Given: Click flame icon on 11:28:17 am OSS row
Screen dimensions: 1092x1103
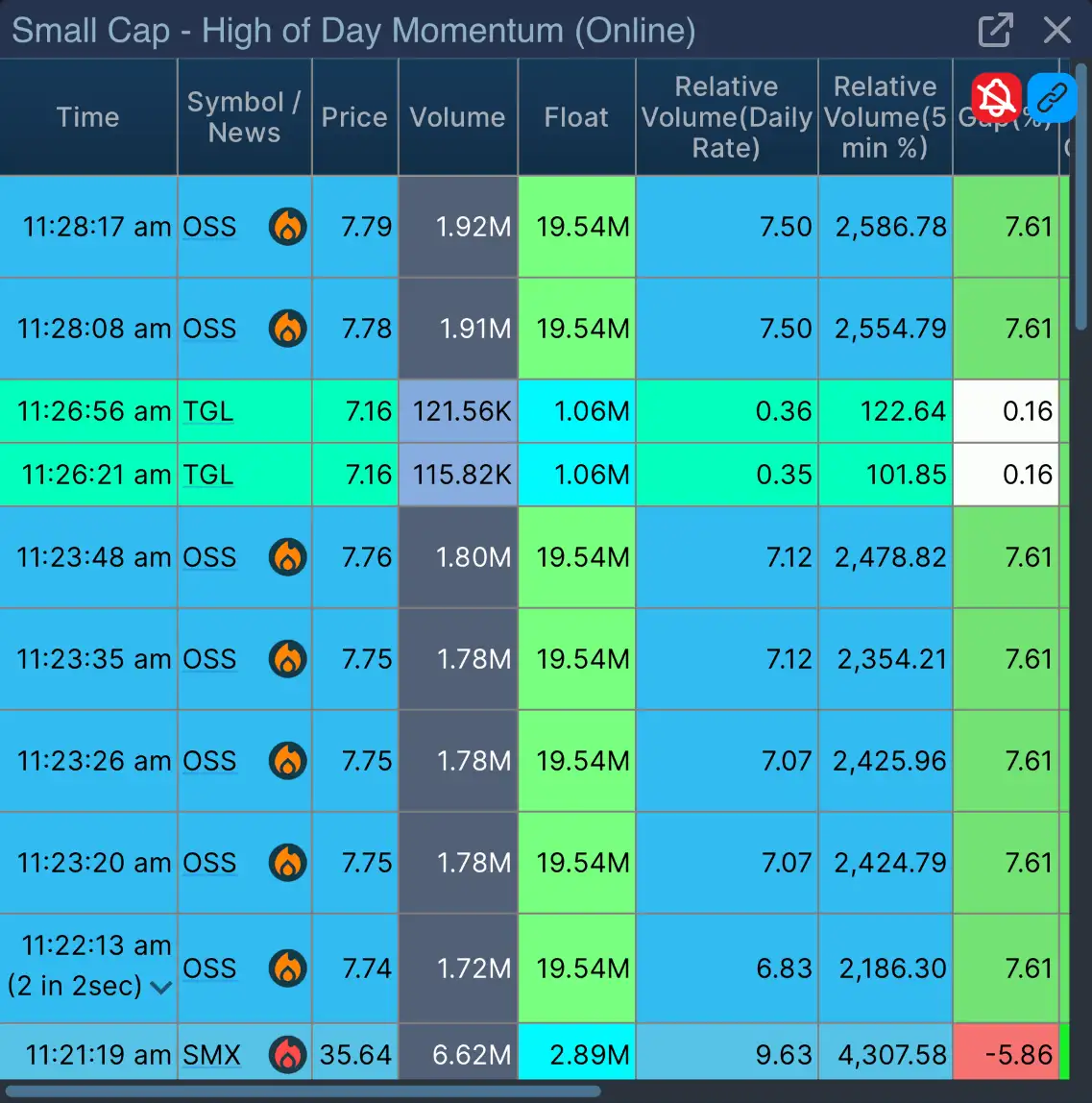Looking at the screenshot, I should (x=287, y=227).
